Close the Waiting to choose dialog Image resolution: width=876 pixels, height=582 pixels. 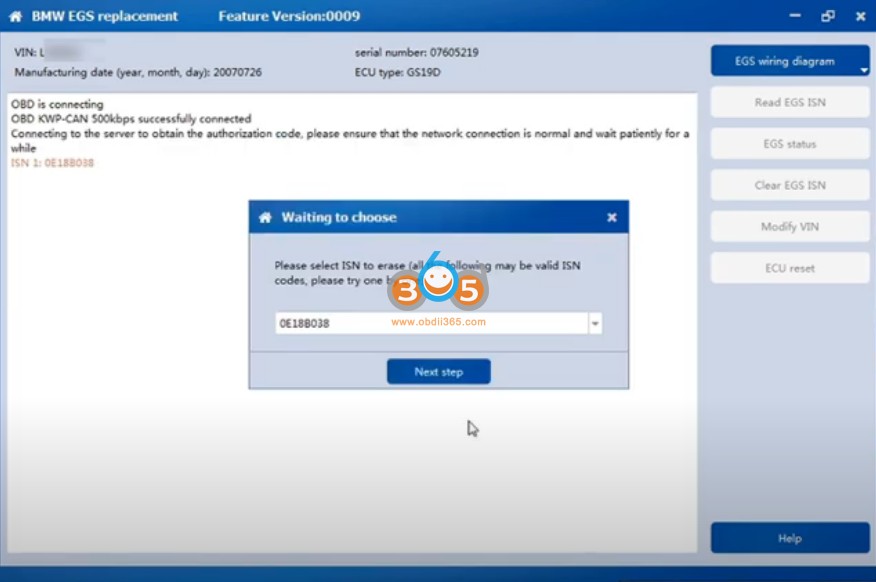(x=612, y=217)
